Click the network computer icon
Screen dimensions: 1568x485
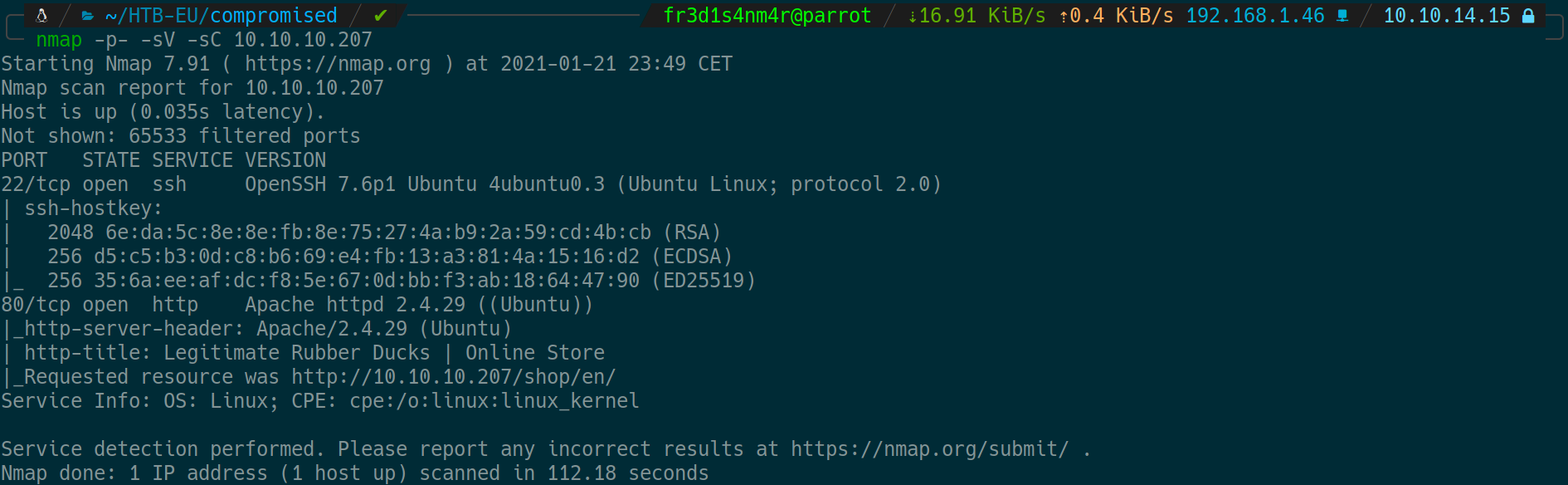[1342, 16]
